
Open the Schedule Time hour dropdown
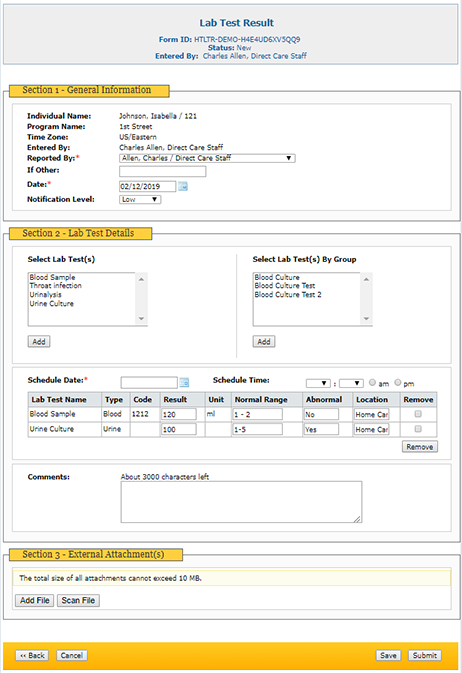coord(318,383)
